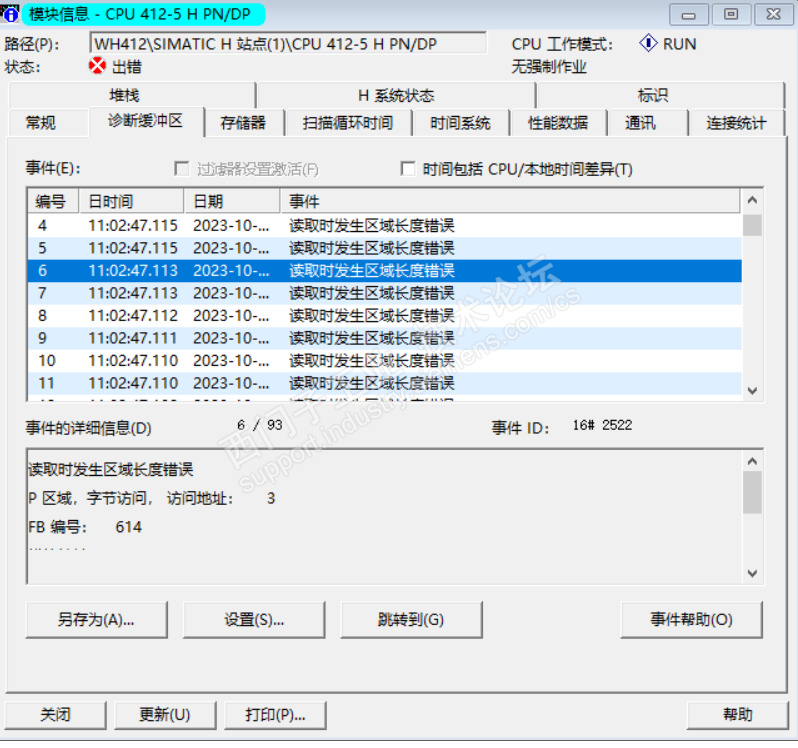Select event row number 11

(385, 383)
